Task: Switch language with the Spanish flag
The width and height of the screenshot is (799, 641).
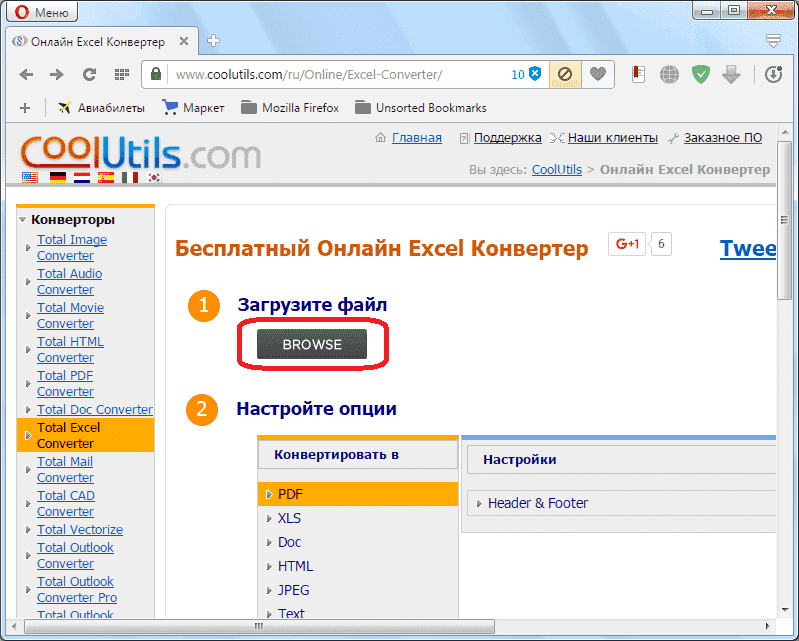Action: click(x=106, y=178)
